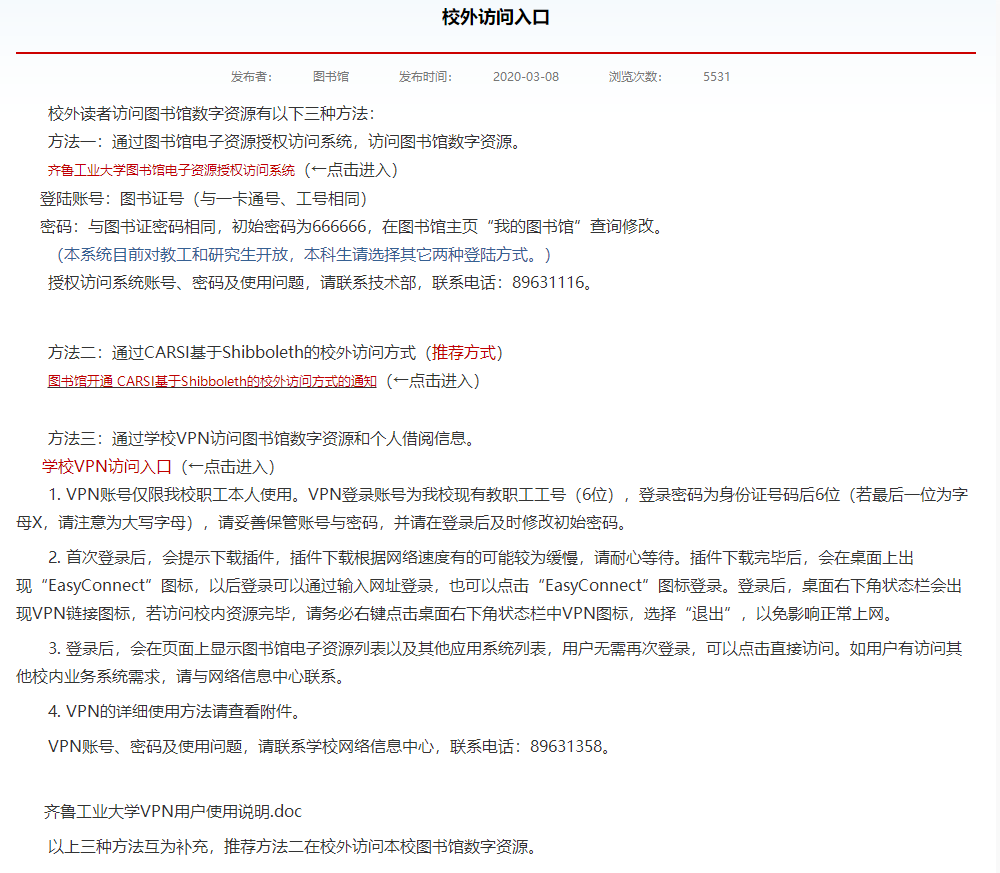Open the CARSI基于Shibboleth校外访问方式的通知 link

pyautogui.click(x=212, y=381)
